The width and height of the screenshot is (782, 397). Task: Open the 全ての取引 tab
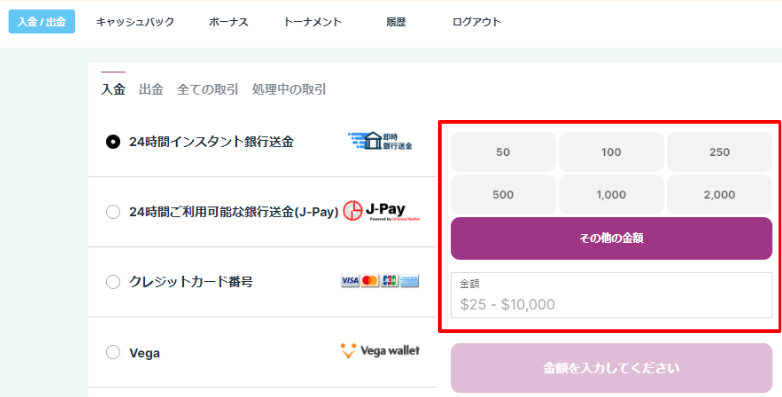(x=207, y=90)
